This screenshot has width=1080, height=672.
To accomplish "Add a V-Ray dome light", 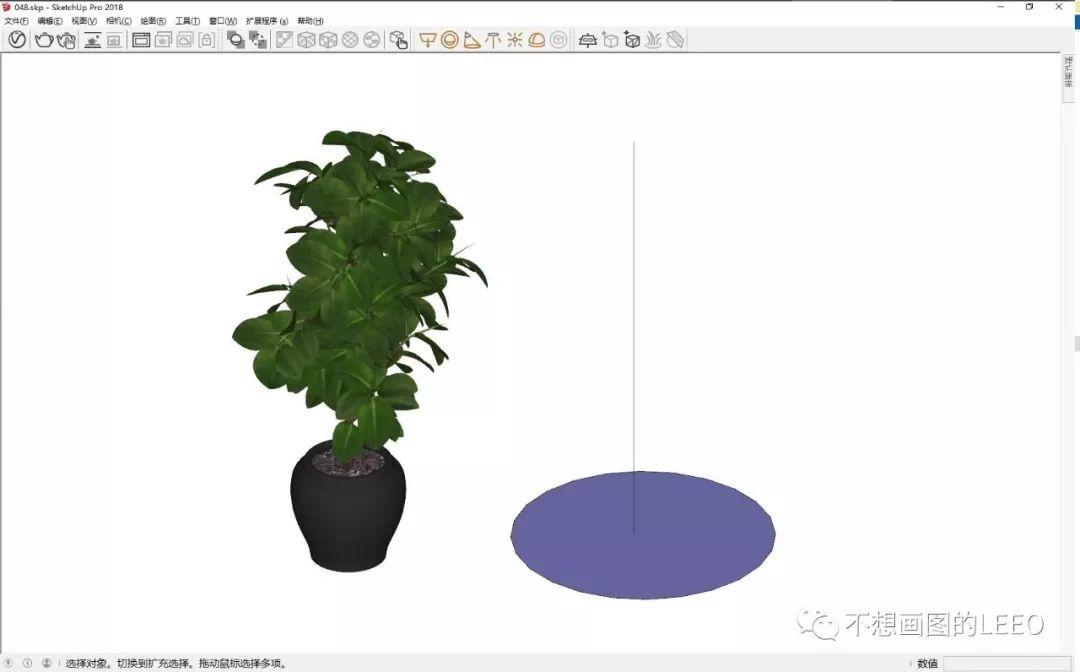I will (537, 40).
